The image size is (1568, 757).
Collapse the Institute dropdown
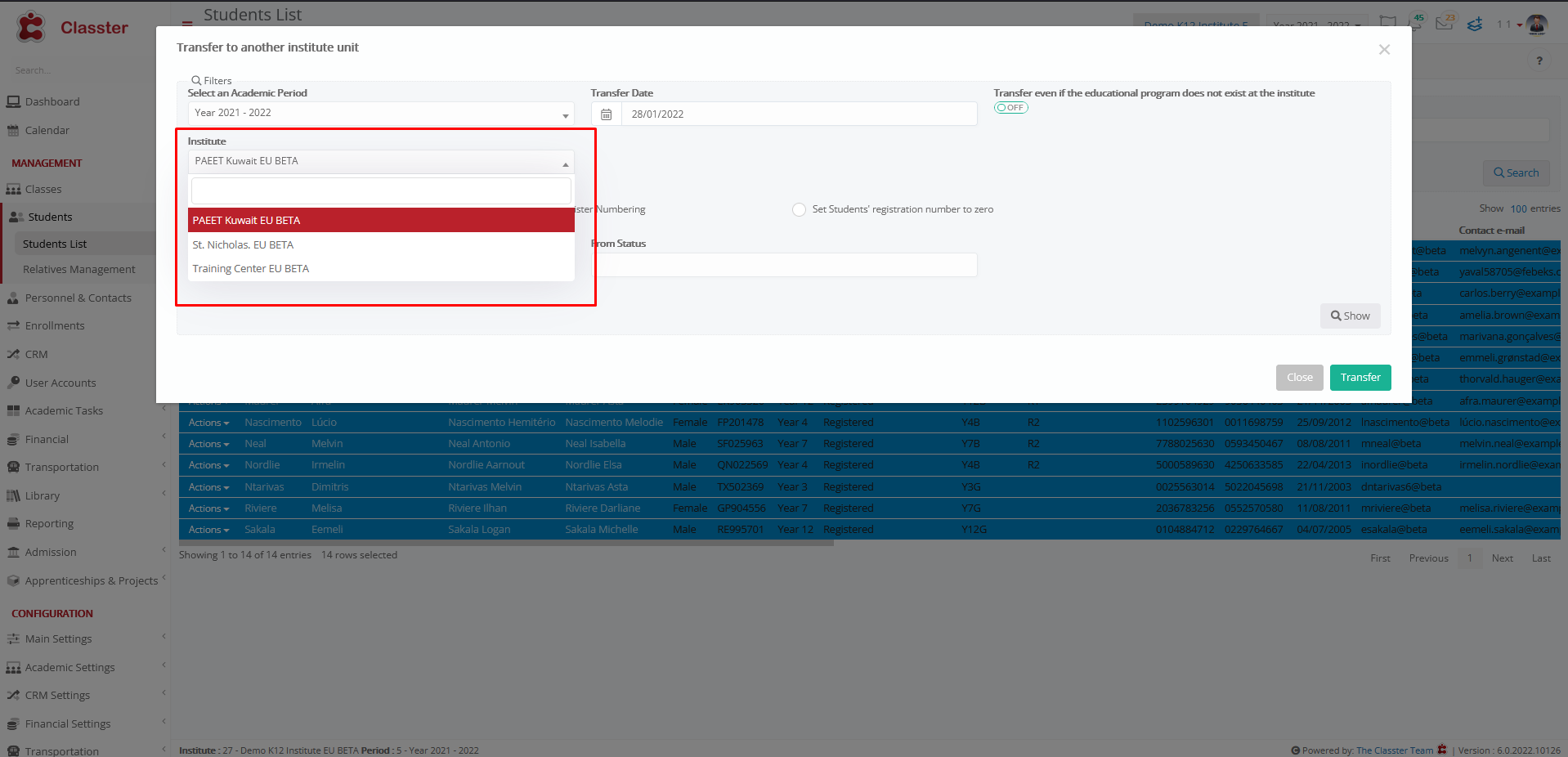(381, 161)
